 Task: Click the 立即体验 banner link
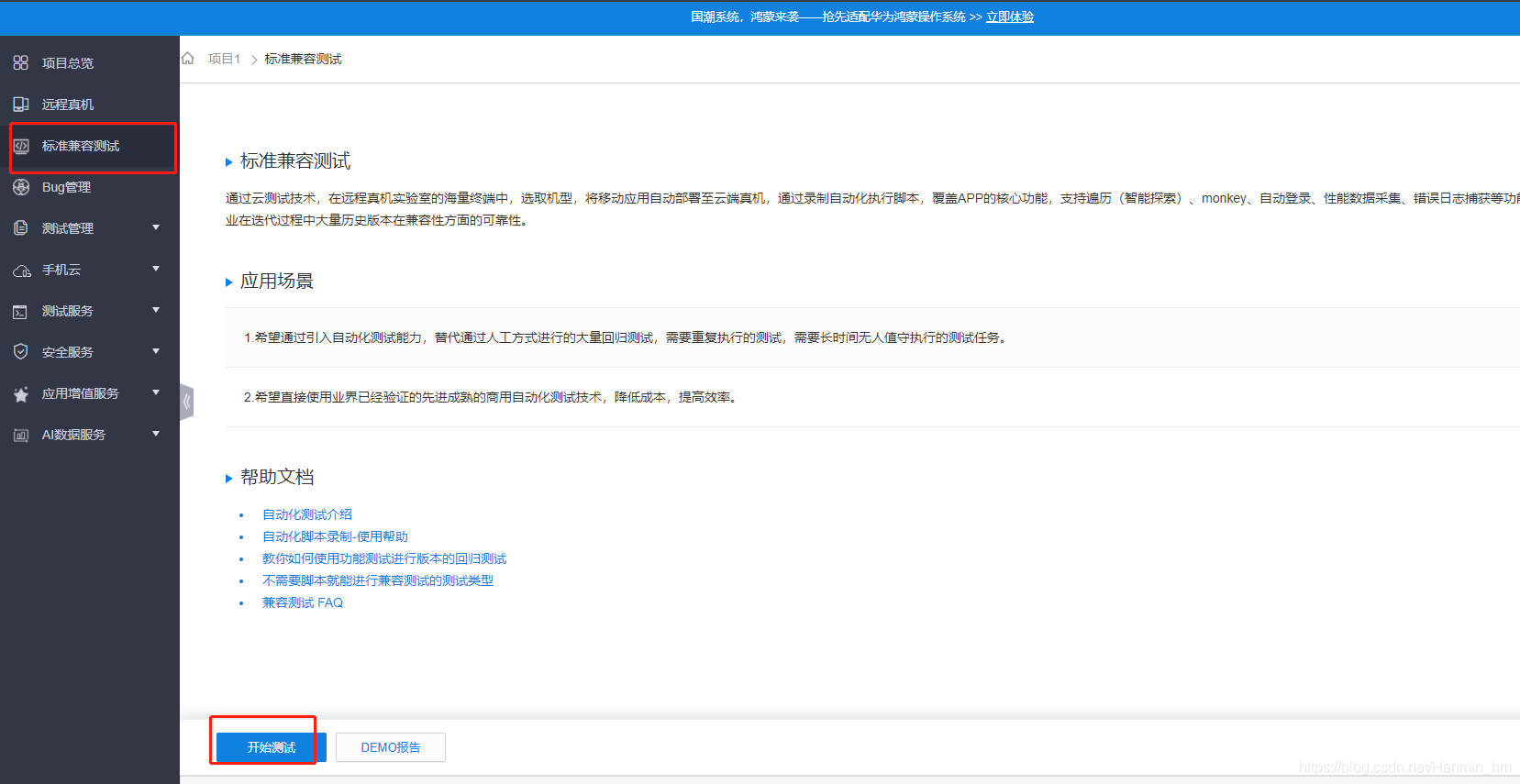pos(1010,17)
